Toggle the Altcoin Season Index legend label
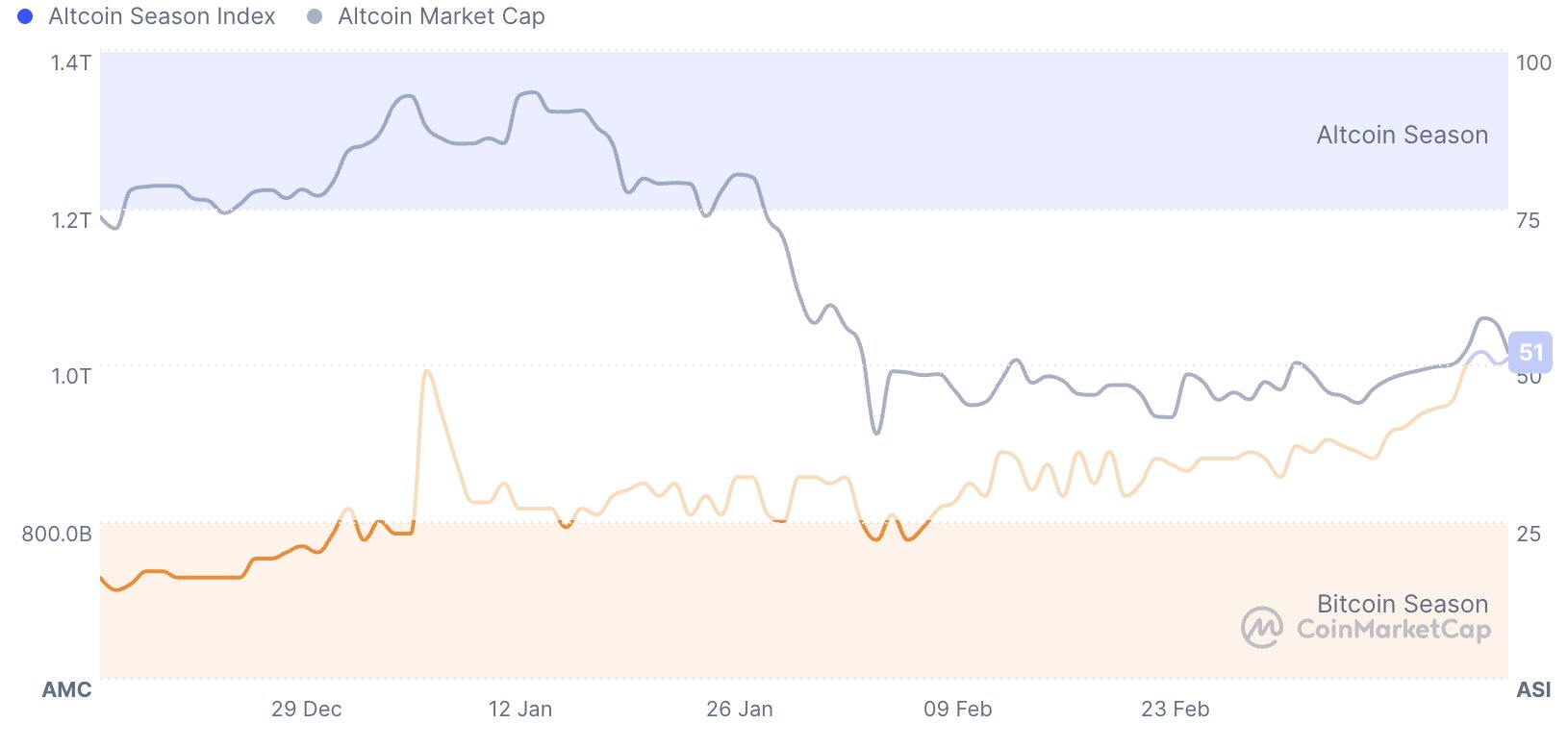The image size is (1568, 748). click(x=162, y=16)
